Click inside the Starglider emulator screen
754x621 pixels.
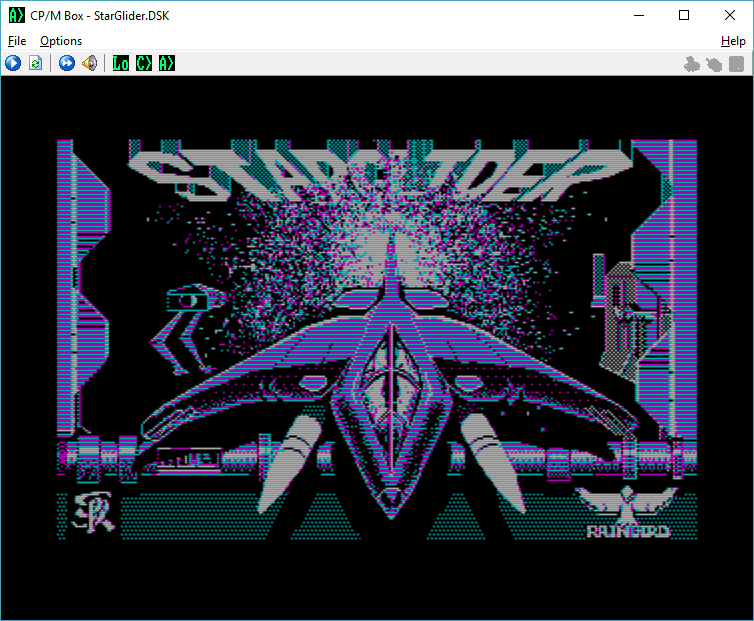tap(377, 348)
